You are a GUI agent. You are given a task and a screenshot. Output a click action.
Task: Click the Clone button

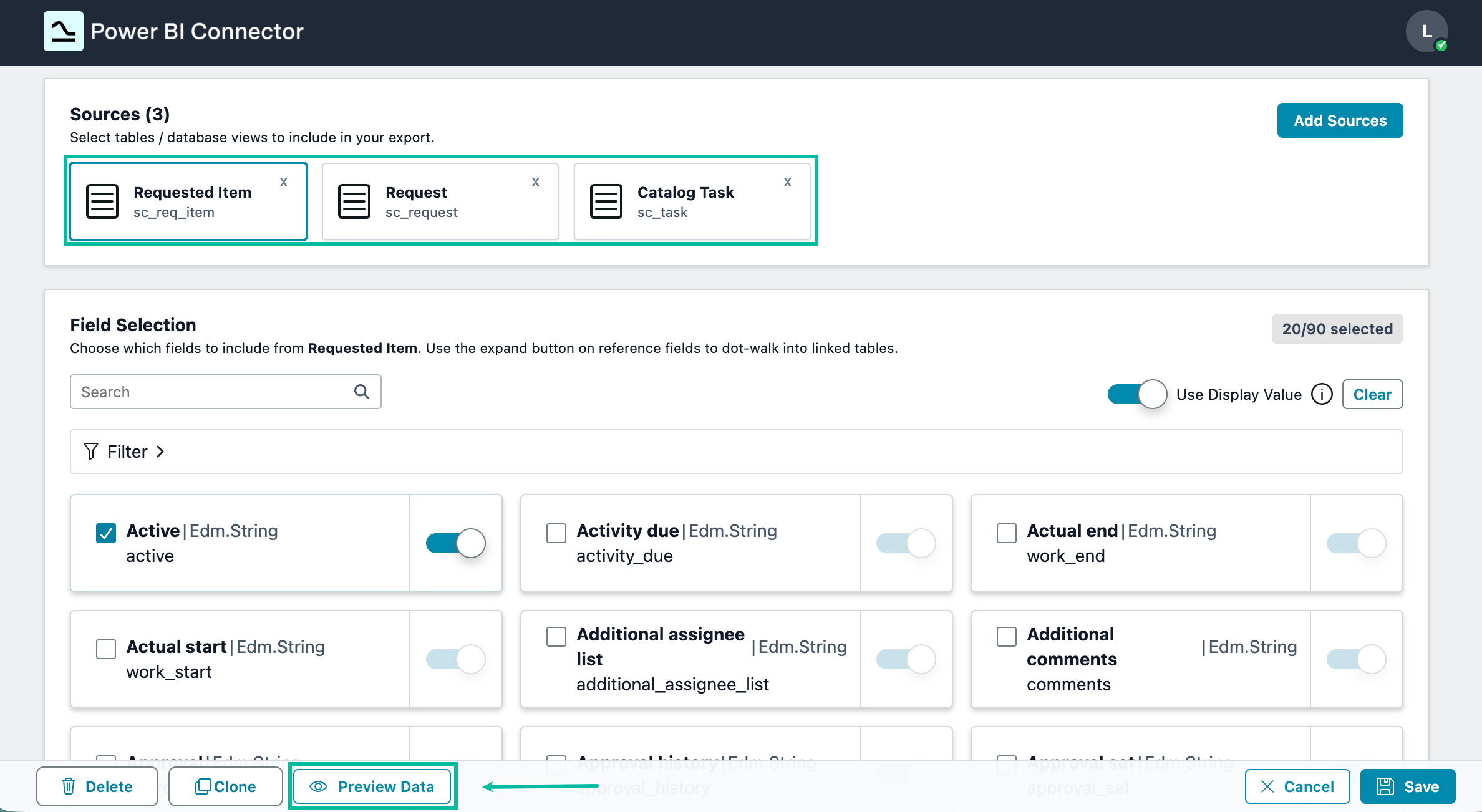(226, 786)
